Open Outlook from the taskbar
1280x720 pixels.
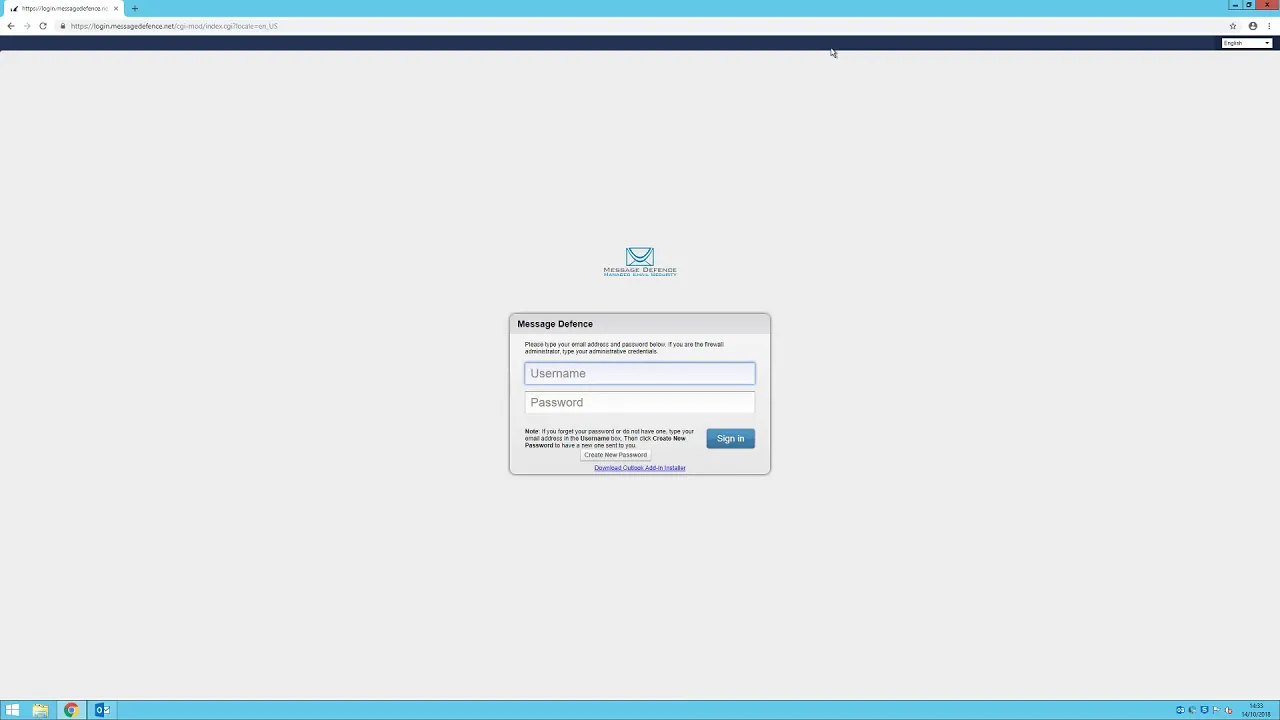pos(101,710)
